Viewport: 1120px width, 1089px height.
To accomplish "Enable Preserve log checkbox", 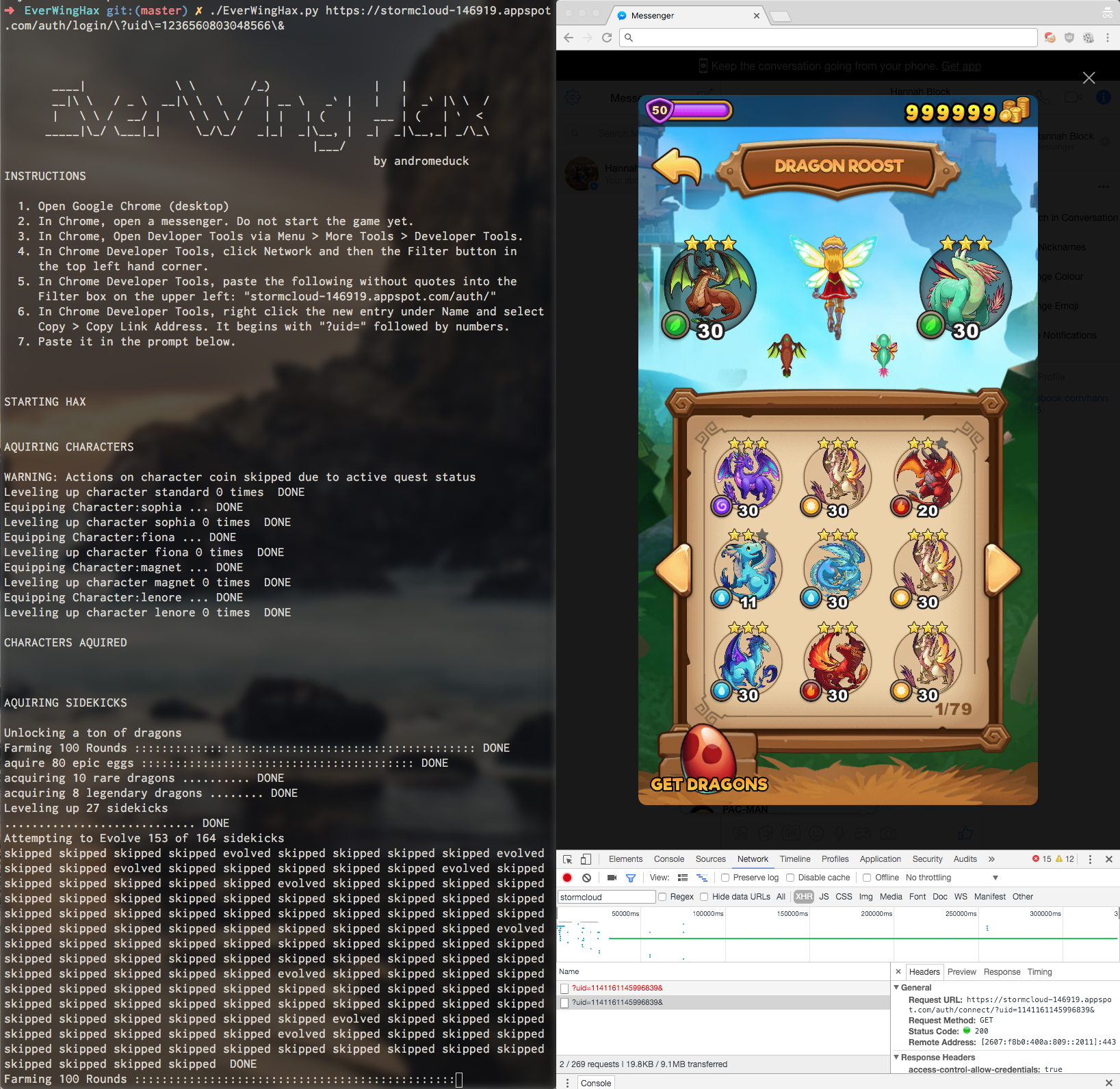I will coord(725,878).
